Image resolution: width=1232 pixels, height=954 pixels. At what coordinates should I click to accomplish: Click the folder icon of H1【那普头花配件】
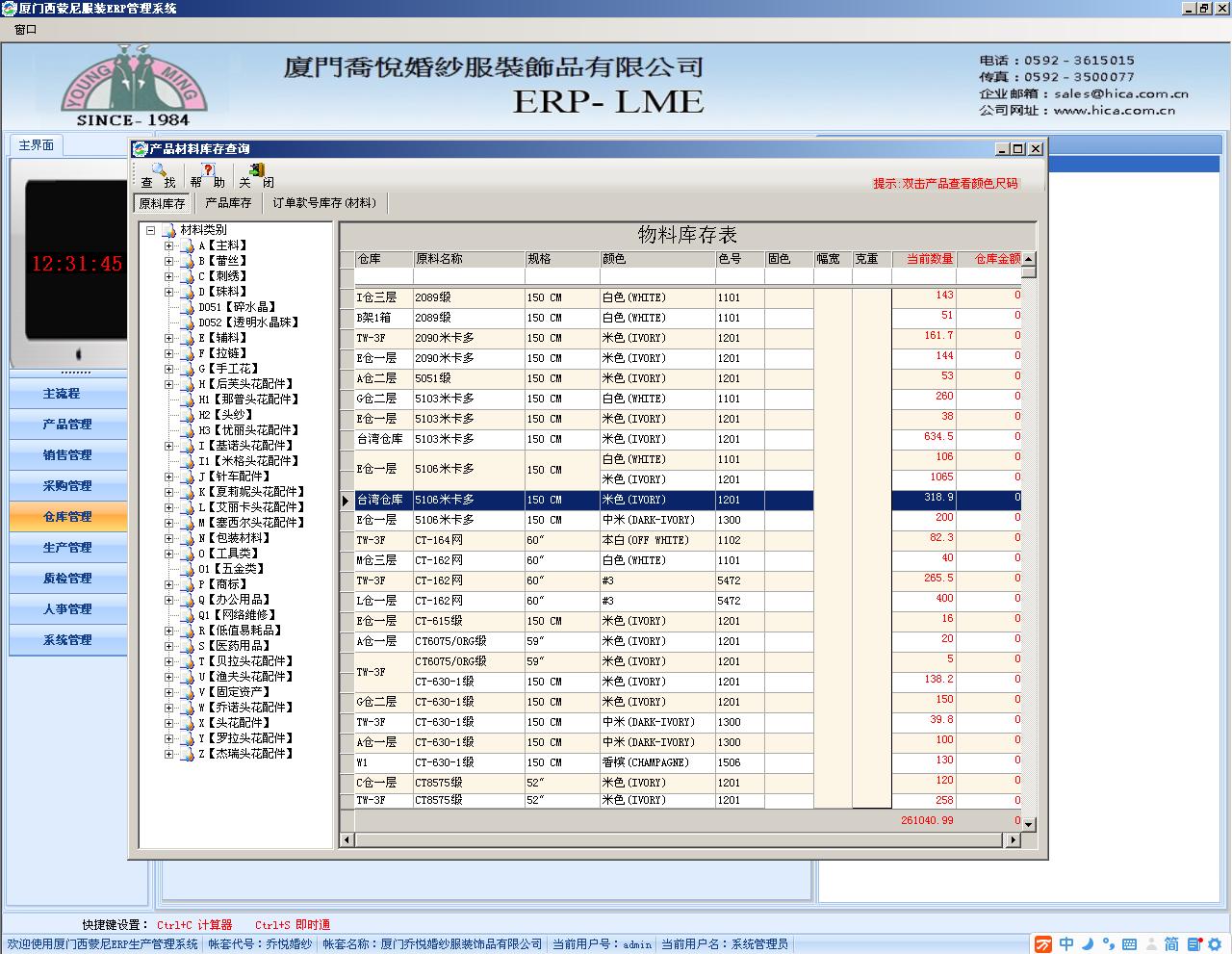(x=187, y=400)
